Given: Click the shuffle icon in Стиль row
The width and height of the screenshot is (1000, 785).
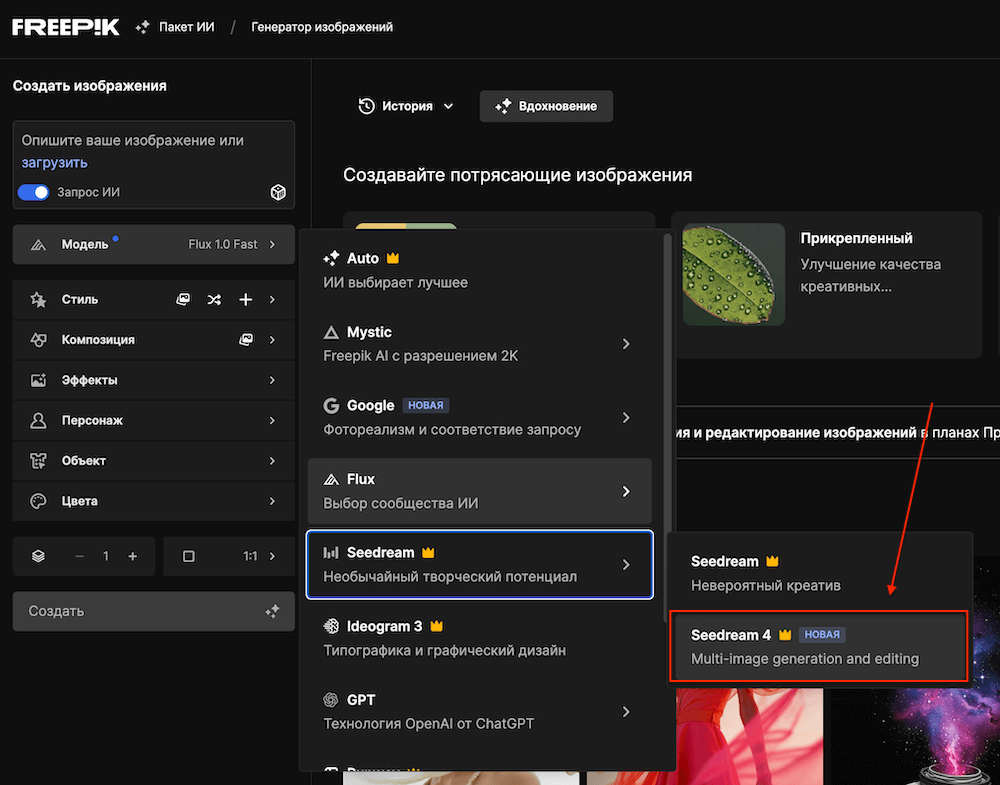Looking at the screenshot, I should point(214,299).
